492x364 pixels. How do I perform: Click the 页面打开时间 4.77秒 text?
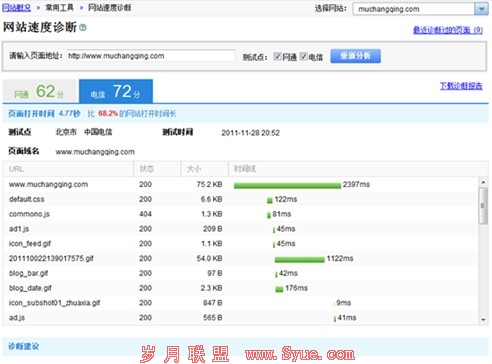click(44, 114)
